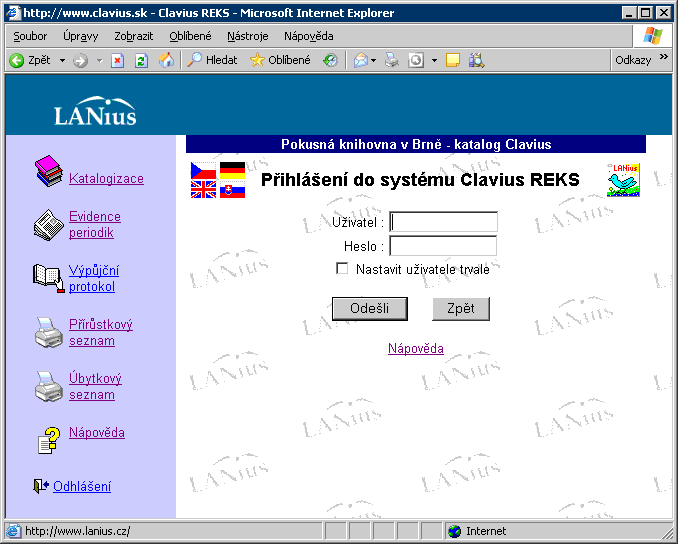The image size is (678, 544).
Task: Open the Přírůstkový seznam link
Action: pos(101,333)
